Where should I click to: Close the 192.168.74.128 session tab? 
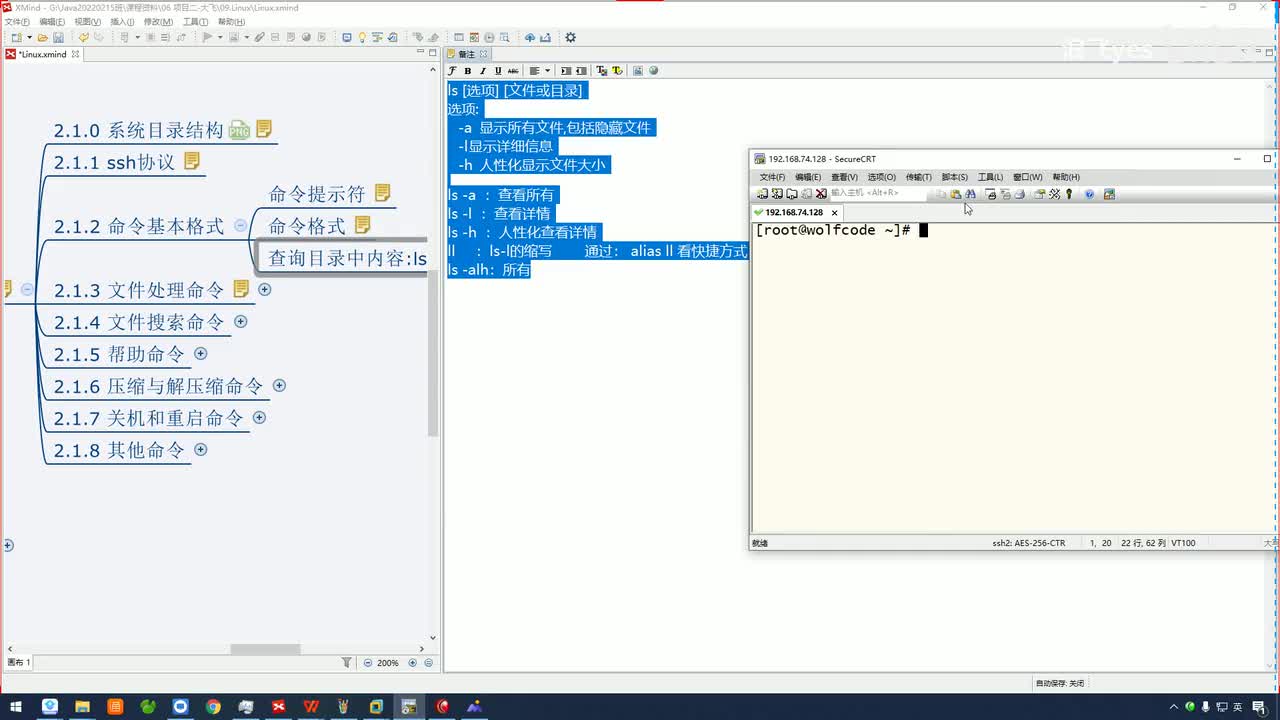(834, 213)
